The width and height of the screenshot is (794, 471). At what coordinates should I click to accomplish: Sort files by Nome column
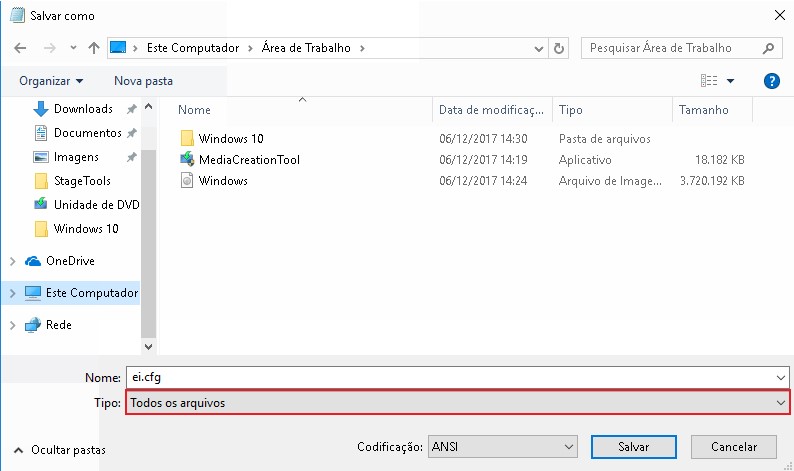click(194, 110)
